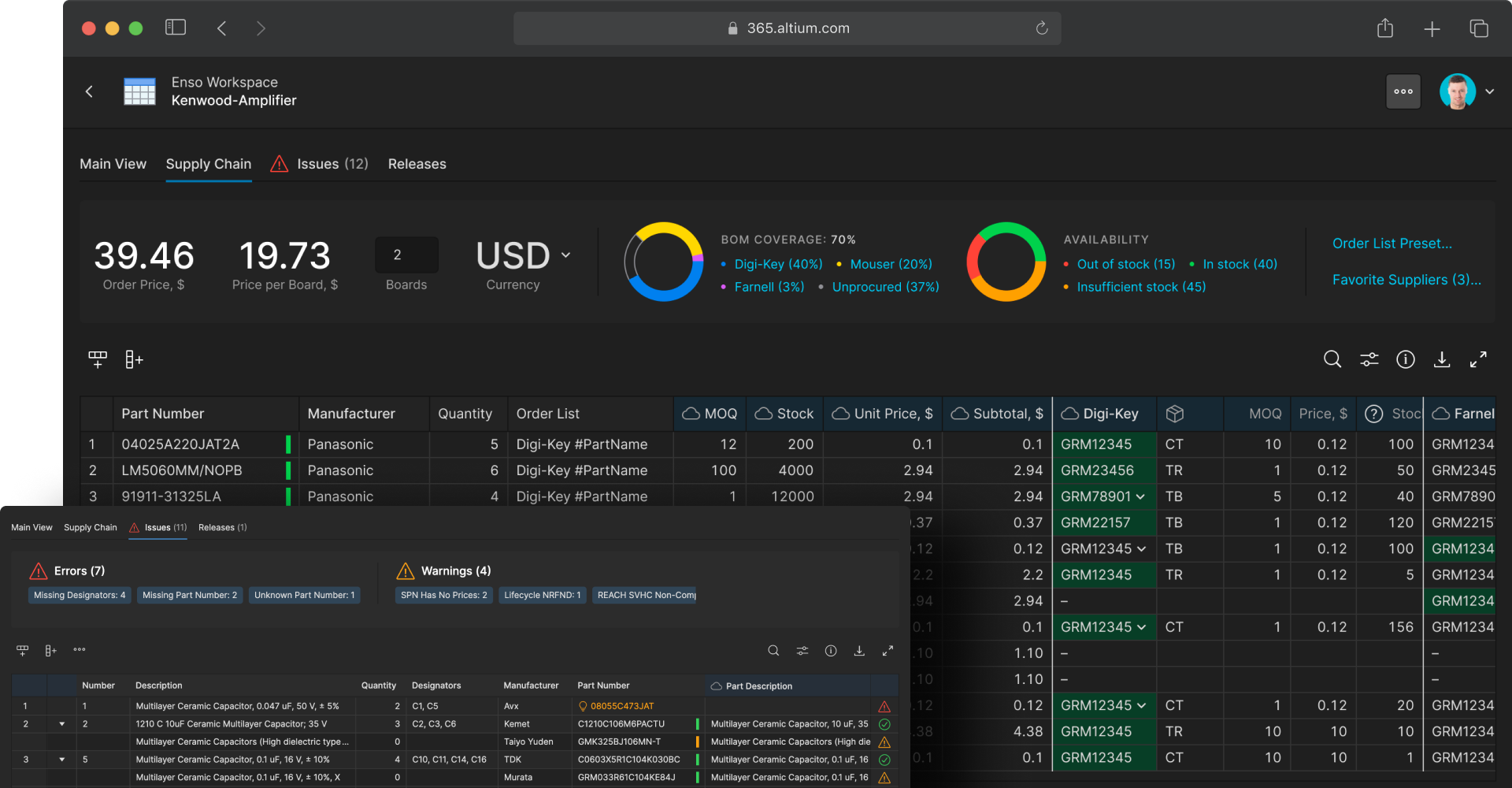Open the Releases tab
The height and width of the screenshot is (788, 1512).
(417, 164)
